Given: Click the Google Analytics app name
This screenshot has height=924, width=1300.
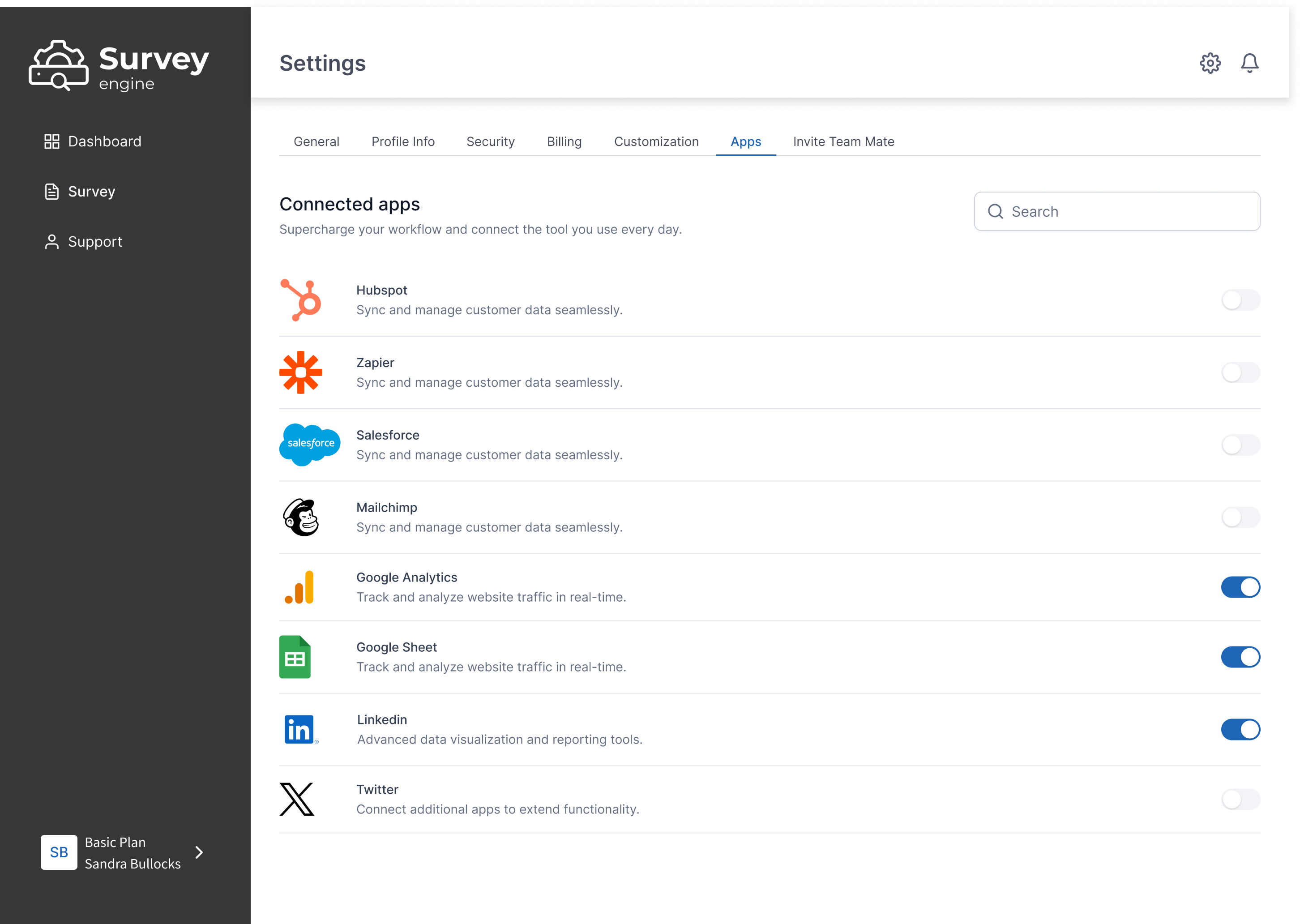Looking at the screenshot, I should click(407, 577).
